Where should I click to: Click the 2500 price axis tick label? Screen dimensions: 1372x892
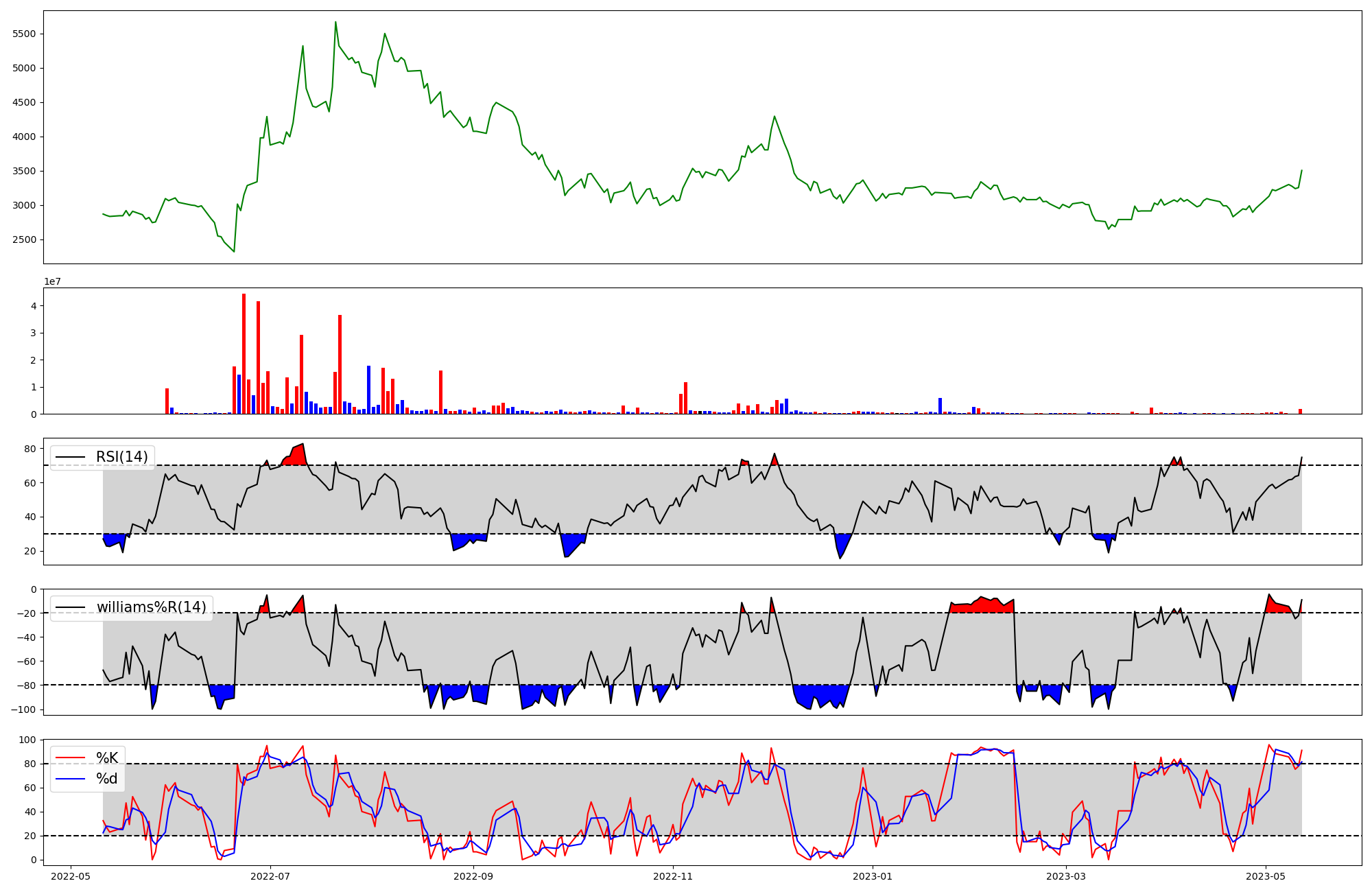[x=25, y=239]
